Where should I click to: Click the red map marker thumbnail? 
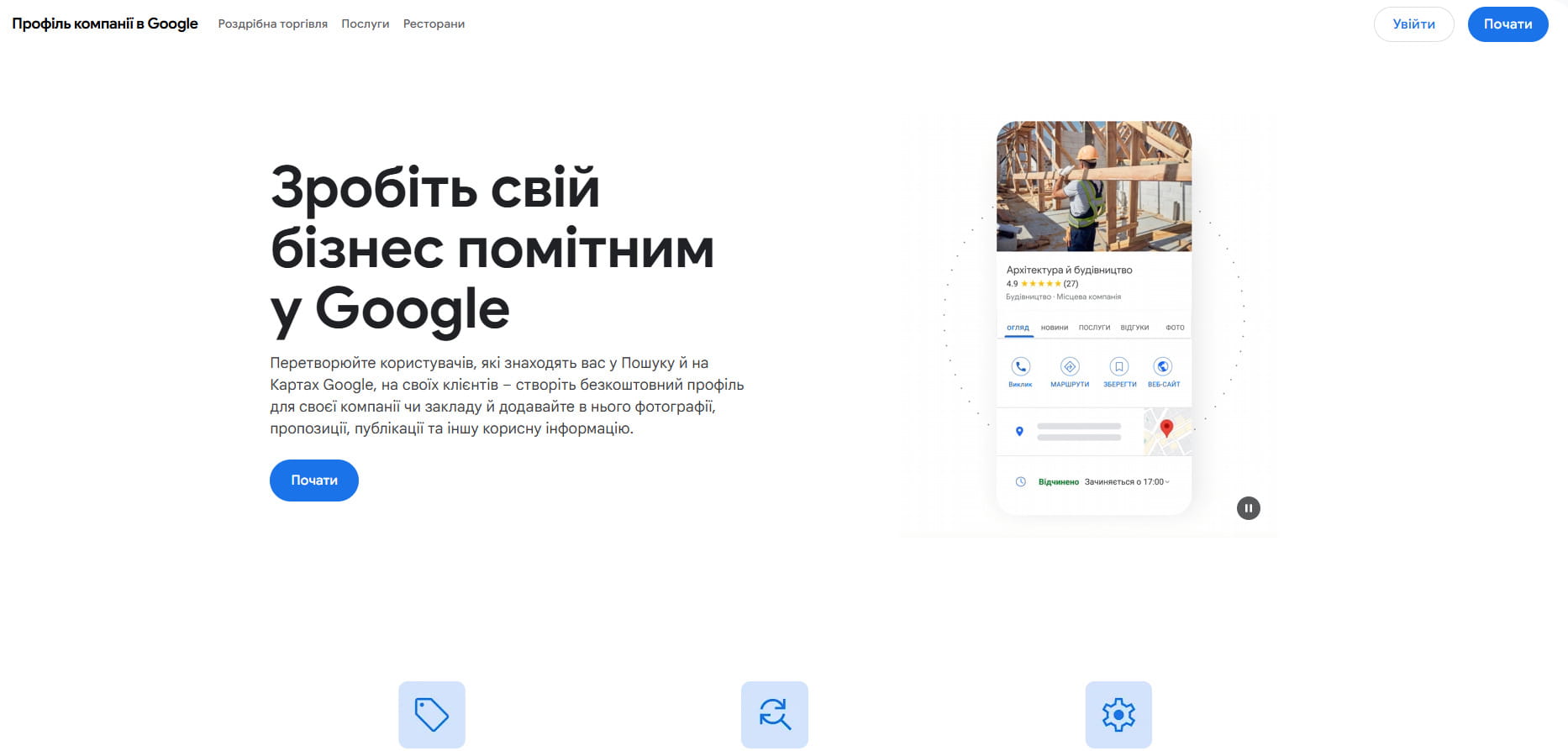point(1167,432)
